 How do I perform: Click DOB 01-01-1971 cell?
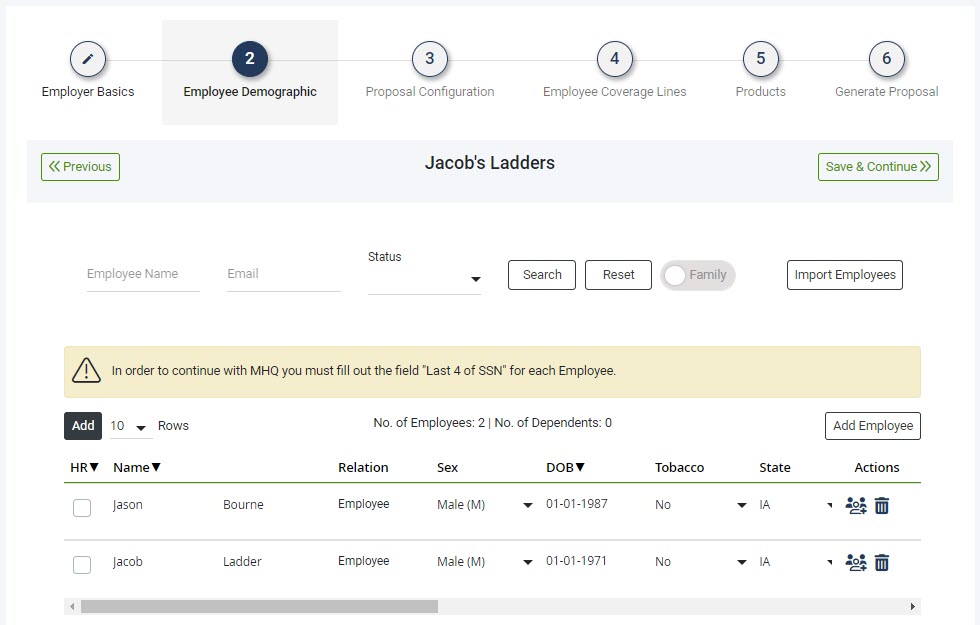click(576, 561)
